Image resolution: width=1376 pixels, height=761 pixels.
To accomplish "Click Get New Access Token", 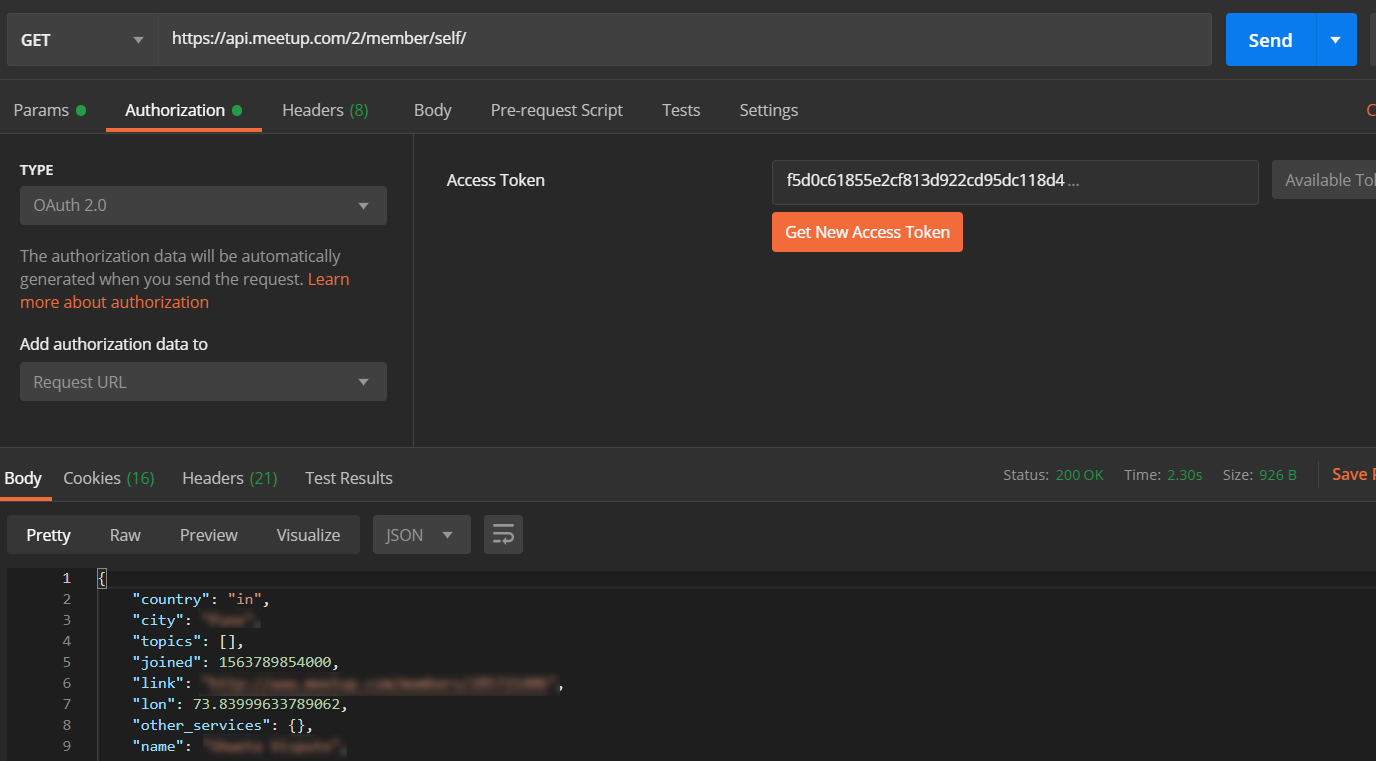I will [867, 232].
